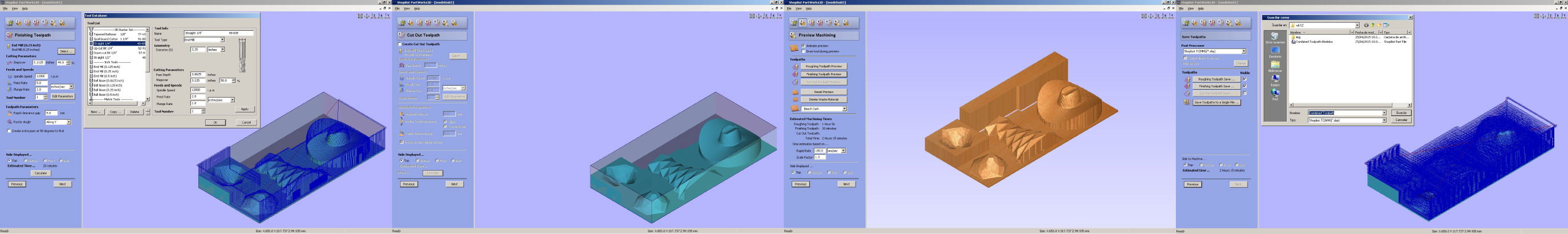Open Roughing Toolpath step icon in Finishing Toolpath window
The width and height of the screenshot is (1568, 234).
(27, 23)
